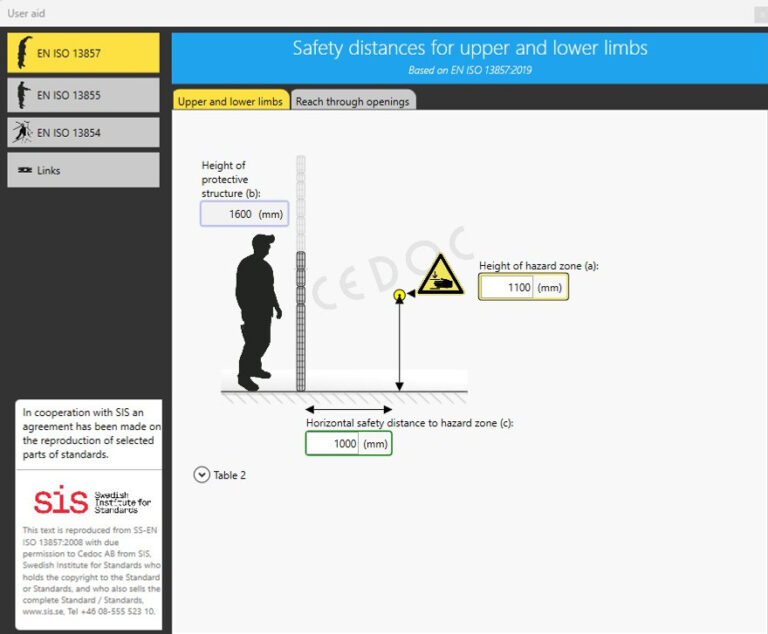Click the 'Horizontal safety distance to hazard zone (c):' label

tap(409, 423)
